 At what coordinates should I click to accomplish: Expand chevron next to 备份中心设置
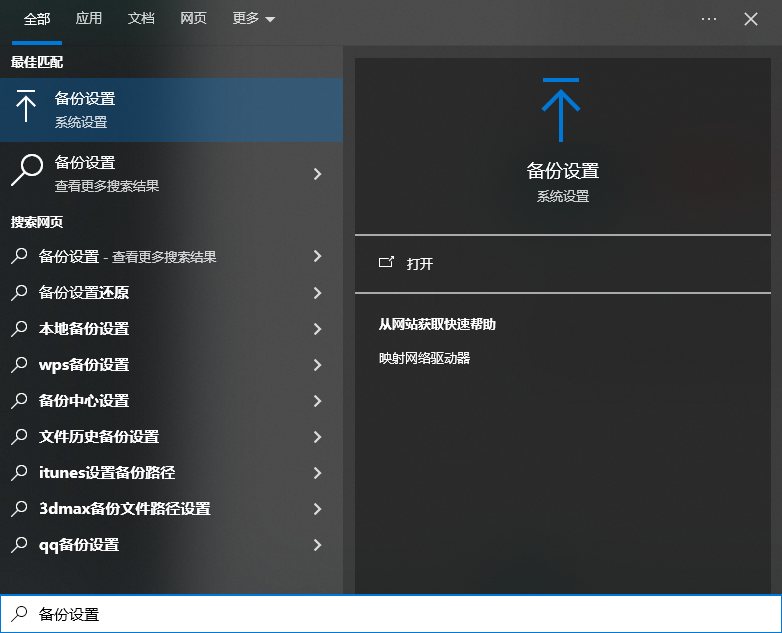tap(317, 401)
